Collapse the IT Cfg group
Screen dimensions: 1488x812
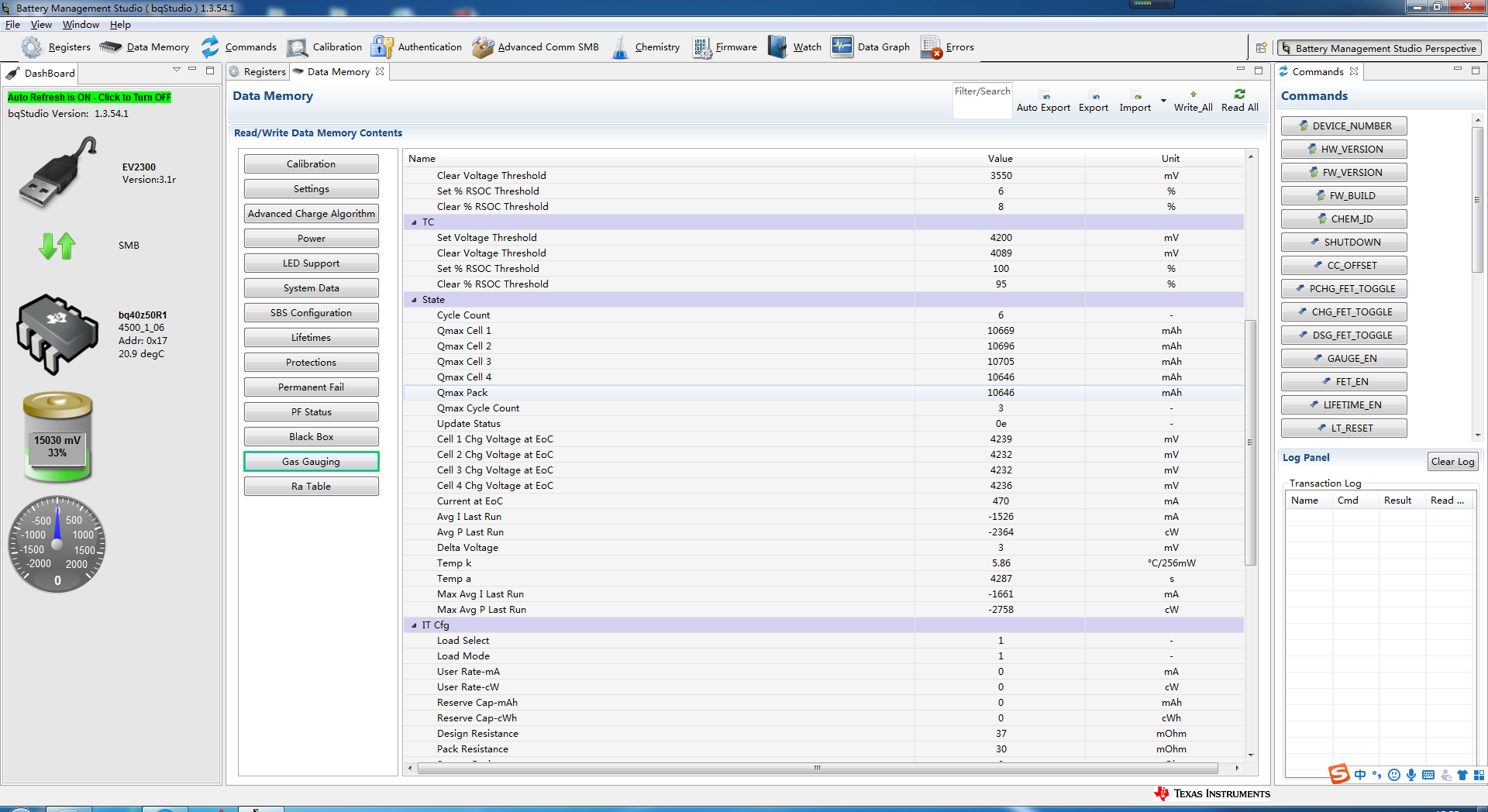point(415,625)
